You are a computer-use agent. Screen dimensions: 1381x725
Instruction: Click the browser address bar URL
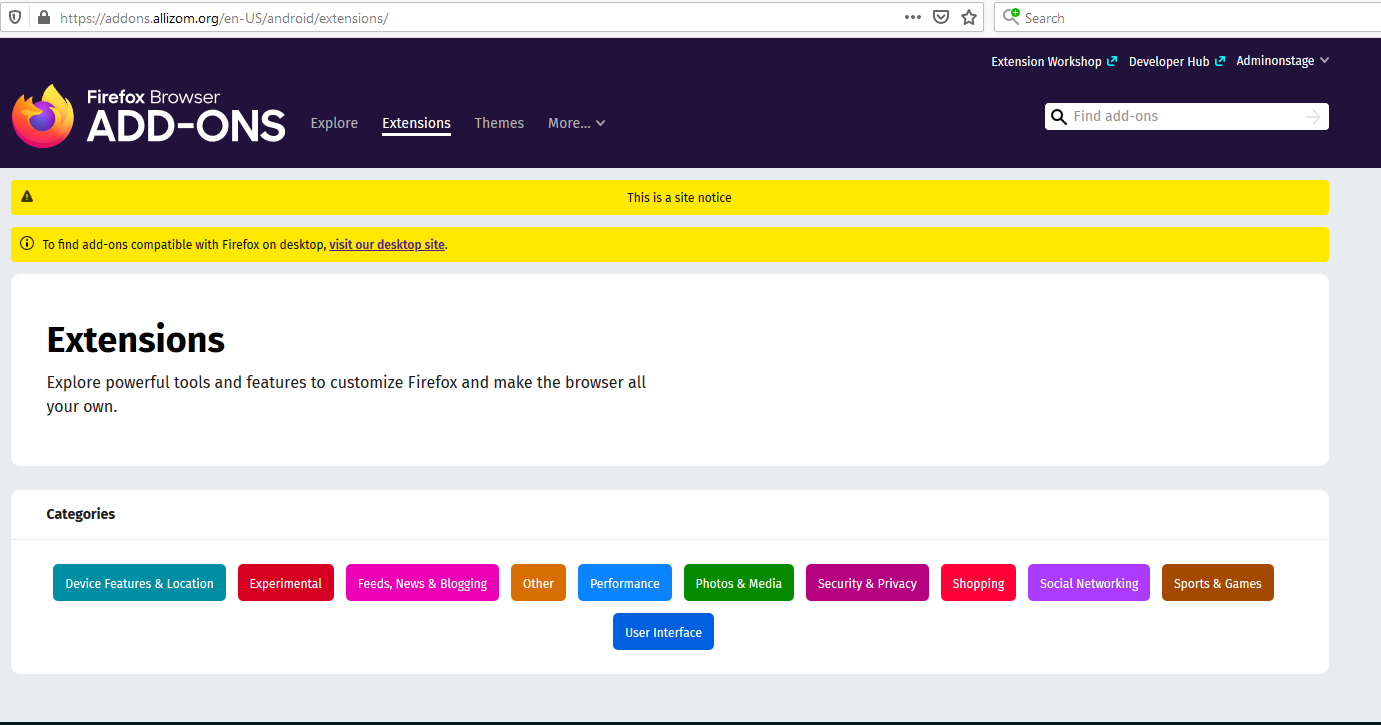click(224, 18)
